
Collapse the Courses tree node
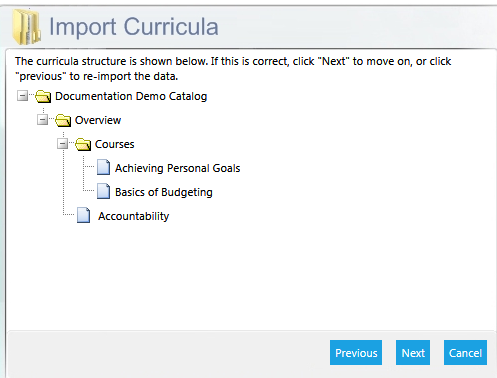point(62,144)
